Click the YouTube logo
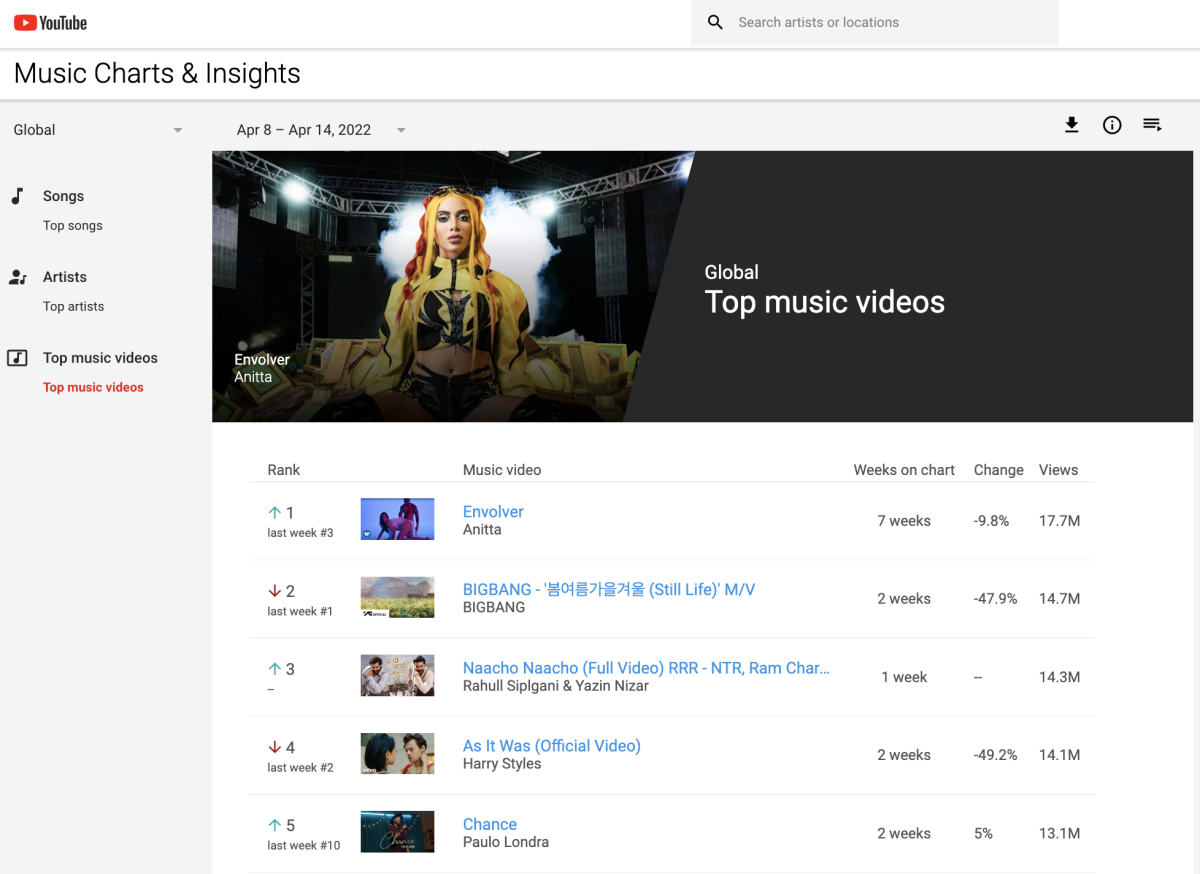1200x874 pixels. pos(50,22)
